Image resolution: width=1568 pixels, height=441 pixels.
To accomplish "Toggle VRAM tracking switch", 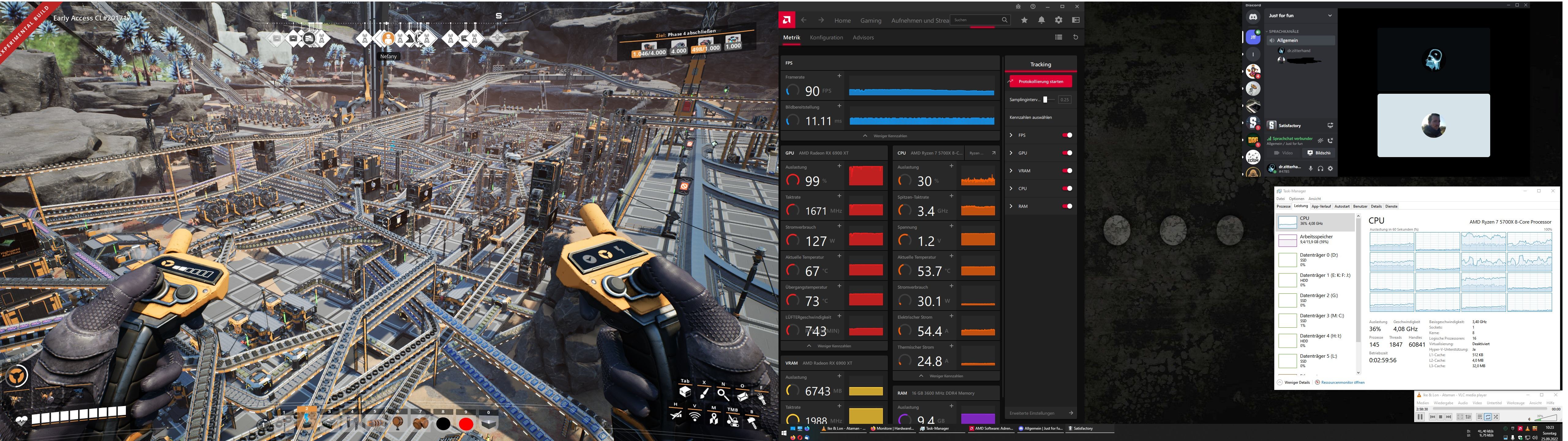I will click(x=1067, y=171).
